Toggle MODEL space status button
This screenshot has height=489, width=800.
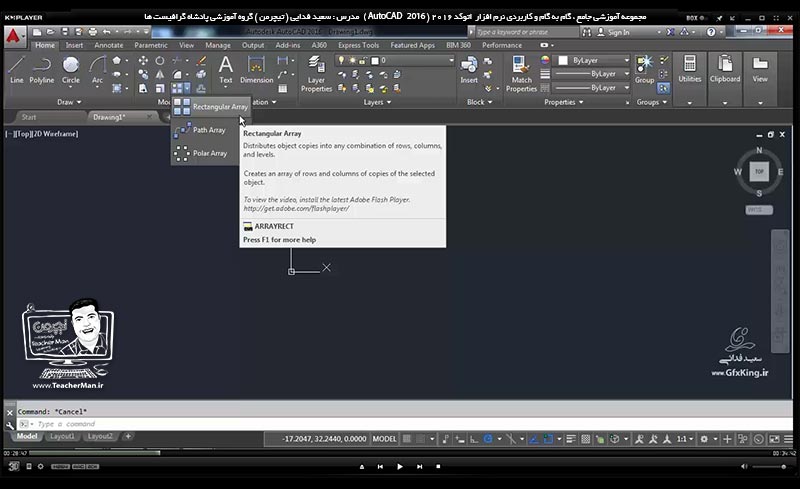(384, 439)
